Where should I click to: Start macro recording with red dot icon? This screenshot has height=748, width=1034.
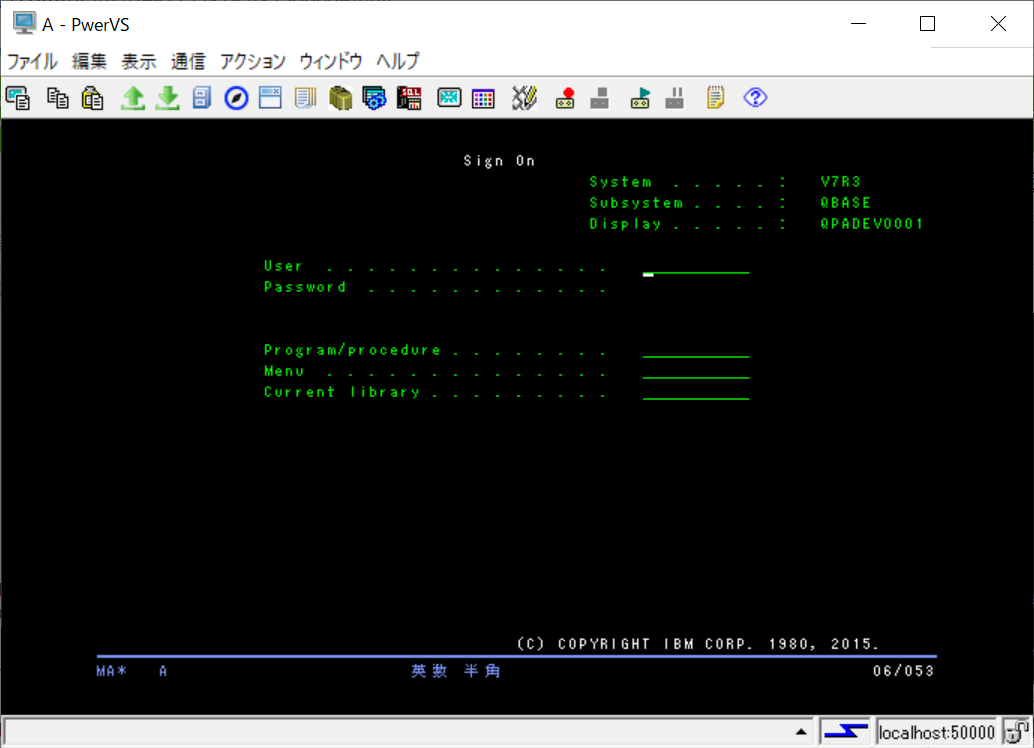click(565, 98)
